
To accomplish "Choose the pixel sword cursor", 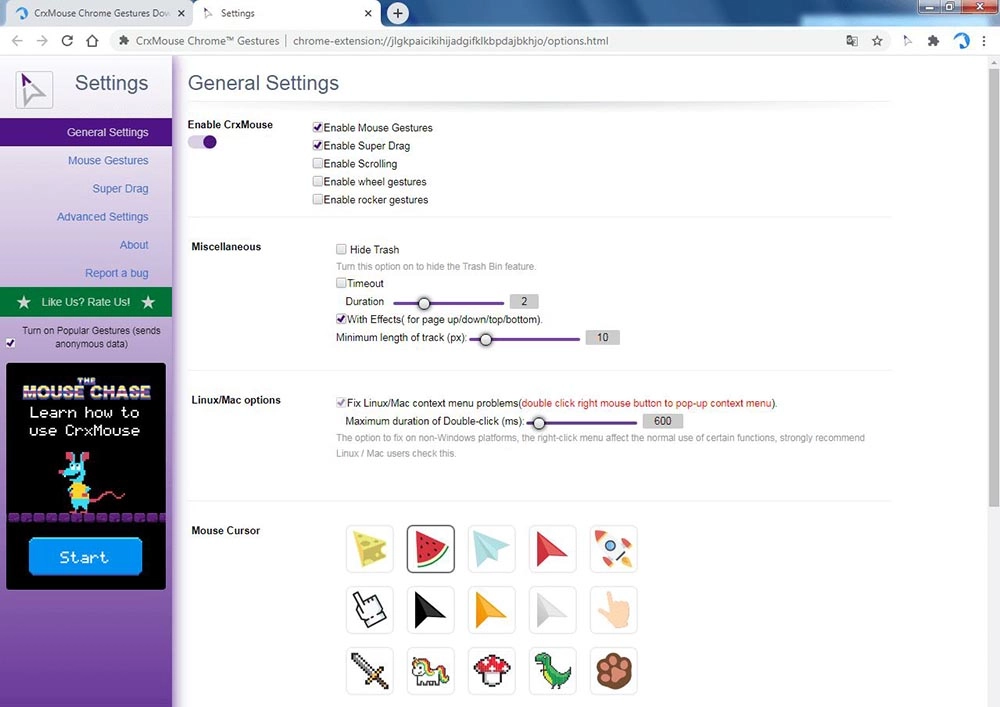I will [369, 671].
